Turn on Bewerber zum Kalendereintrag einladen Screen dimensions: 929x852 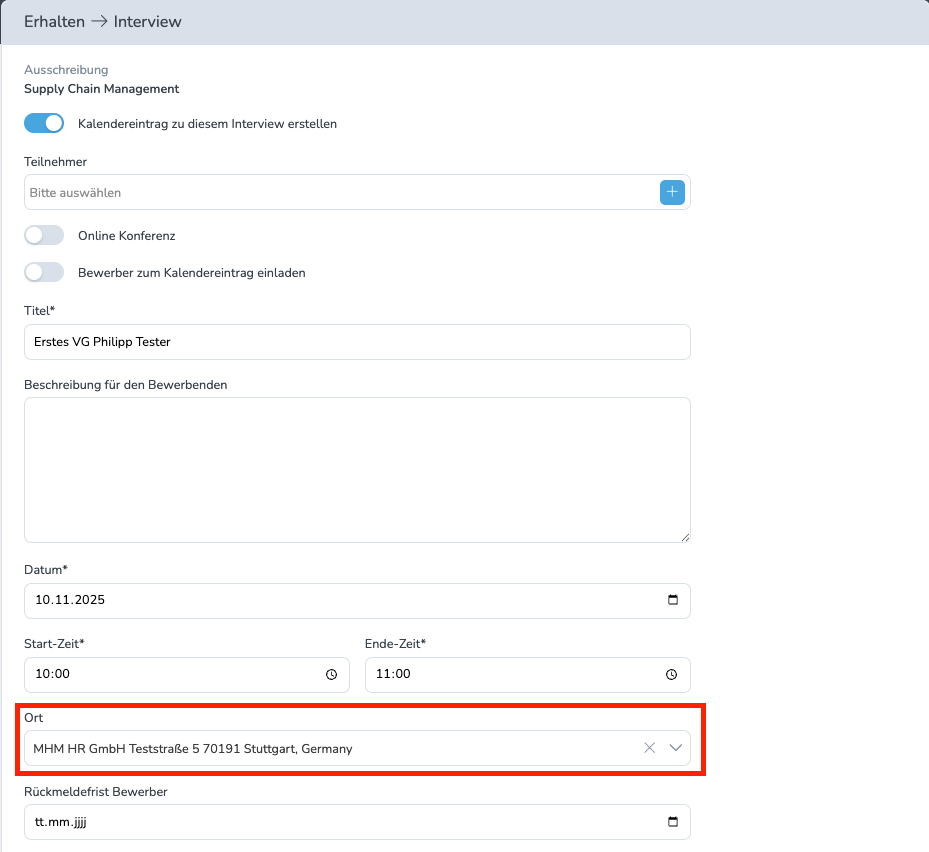44,272
